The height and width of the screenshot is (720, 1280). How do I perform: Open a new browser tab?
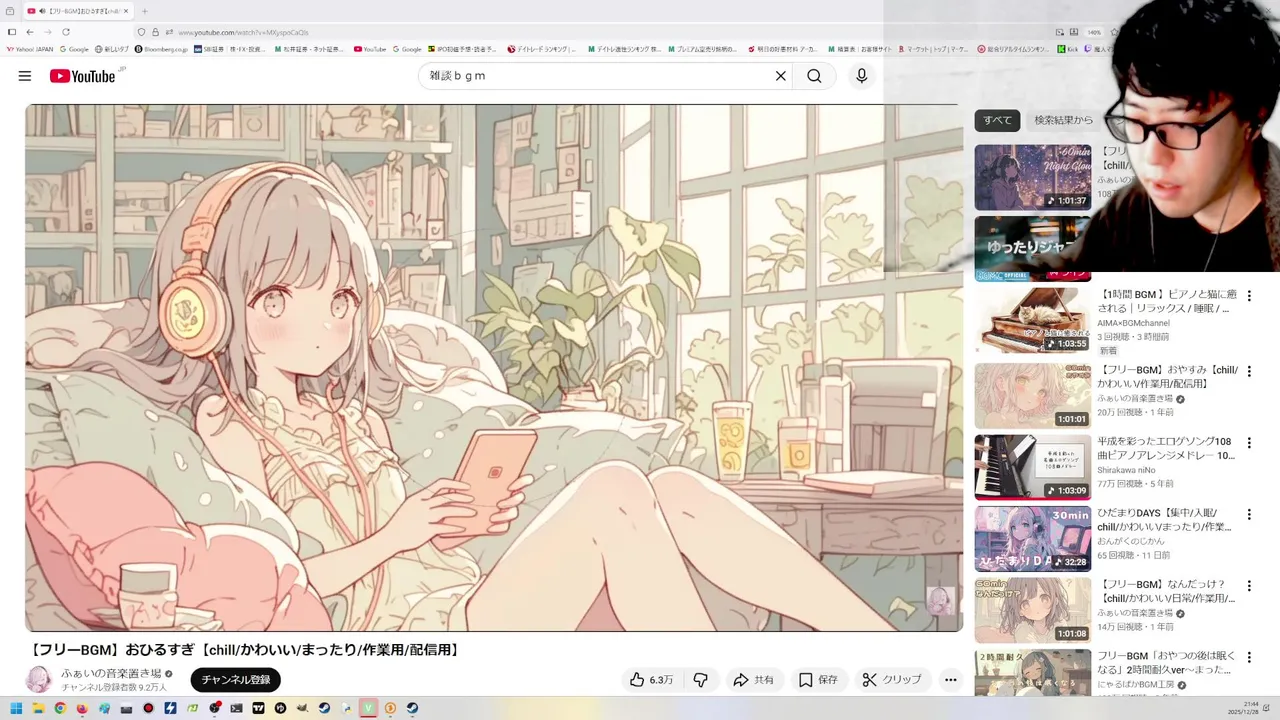[145, 11]
